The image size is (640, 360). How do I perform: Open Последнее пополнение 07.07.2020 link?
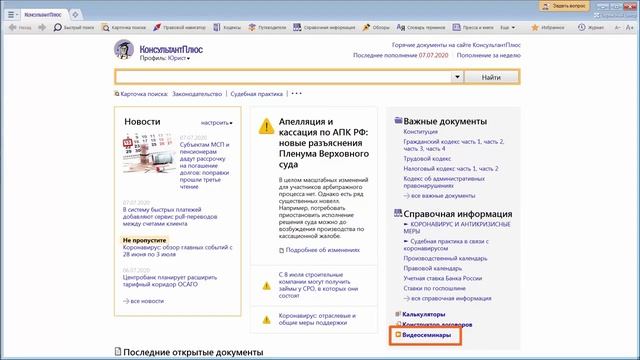click(x=400, y=55)
